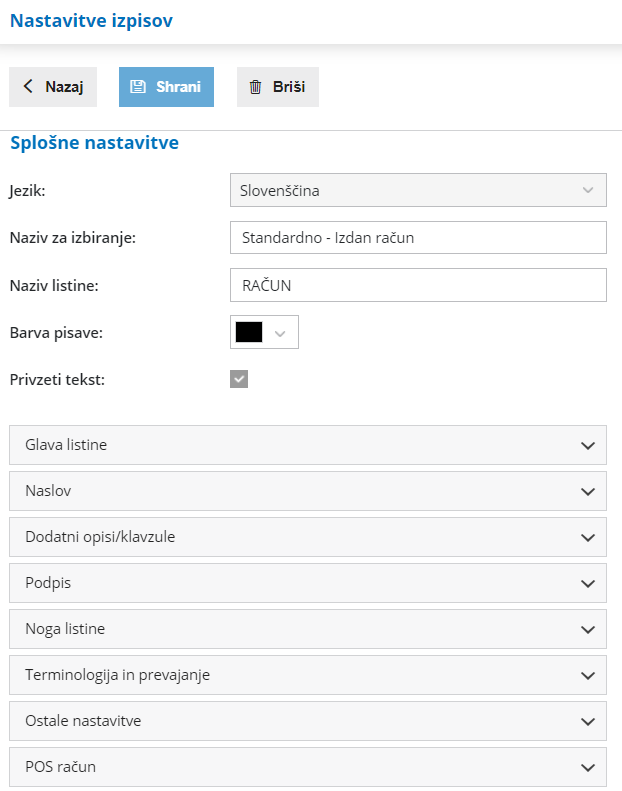The width and height of the screenshot is (622, 791).
Task: Open the Barva pisave color dropdown arrow
Action: 281,333
